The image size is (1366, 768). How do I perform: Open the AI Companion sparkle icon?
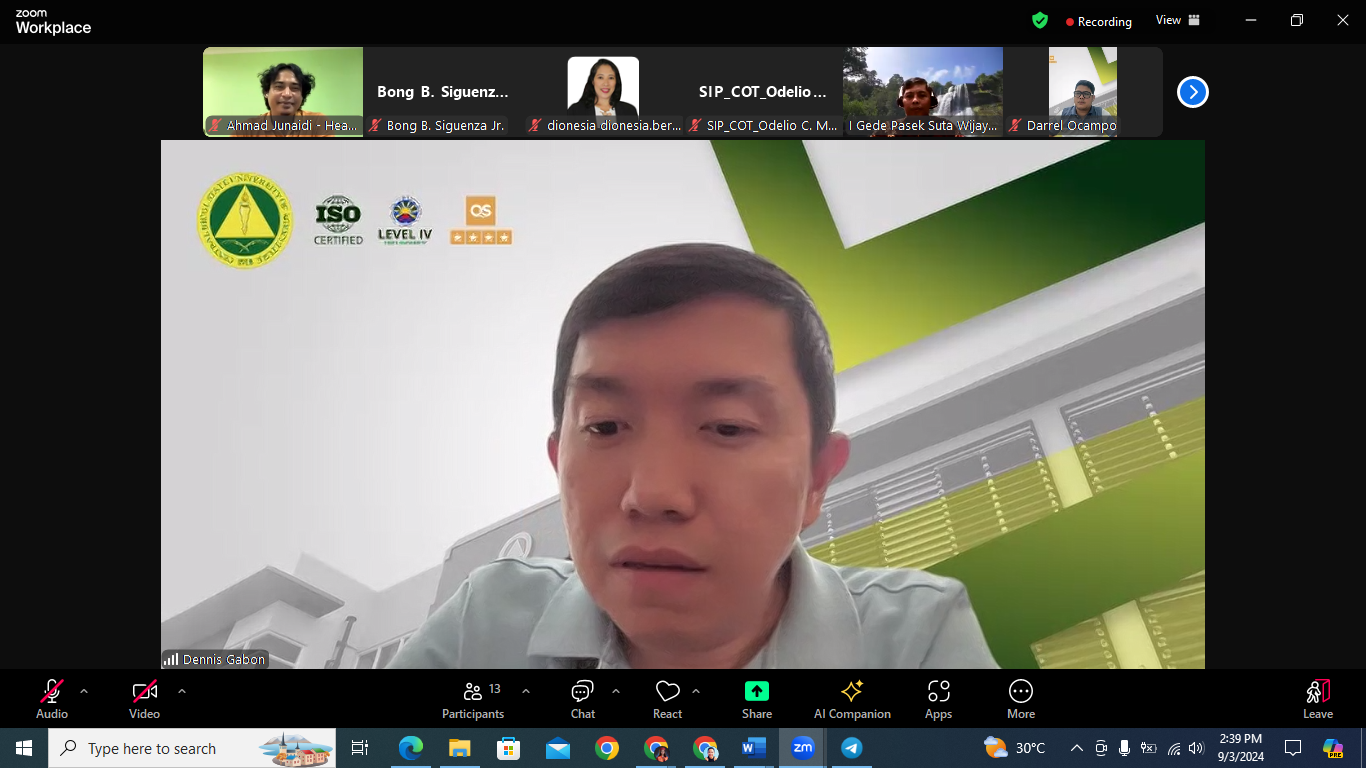[x=852, y=699]
